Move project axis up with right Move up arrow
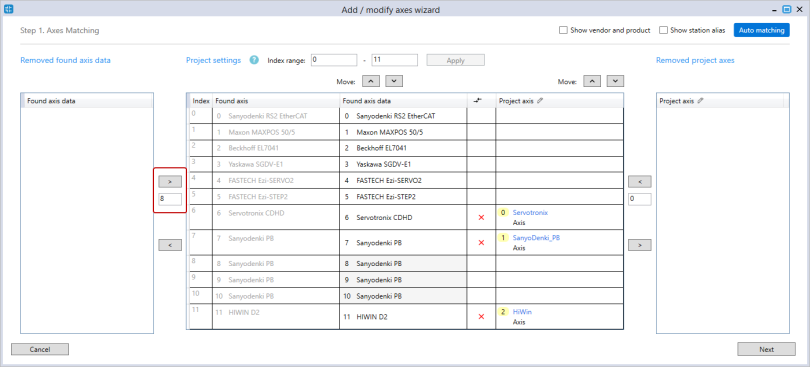The width and height of the screenshot is (810, 367). tap(592, 81)
